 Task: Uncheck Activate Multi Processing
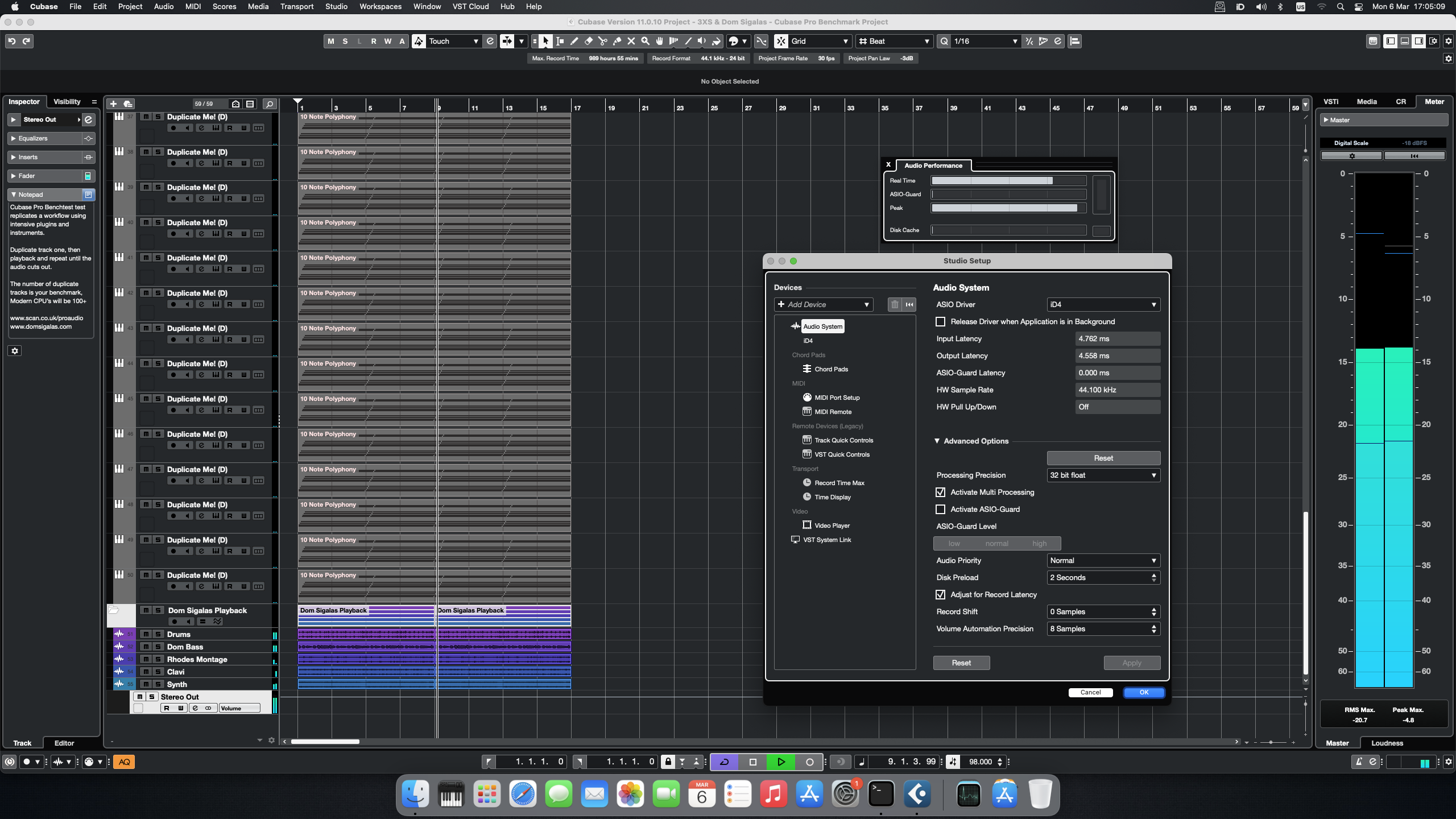941,492
